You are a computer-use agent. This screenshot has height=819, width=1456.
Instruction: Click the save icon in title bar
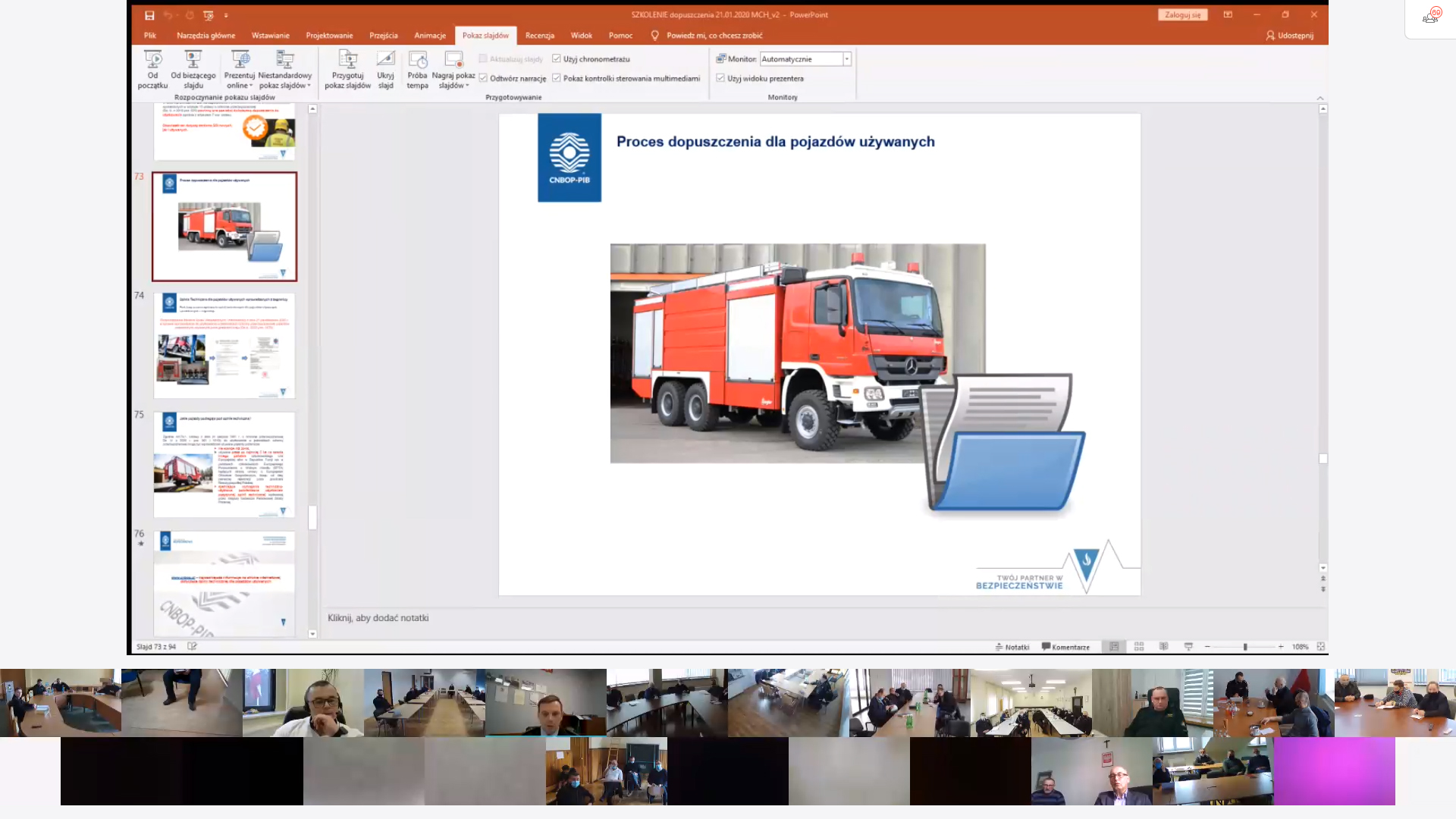point(149,15)
